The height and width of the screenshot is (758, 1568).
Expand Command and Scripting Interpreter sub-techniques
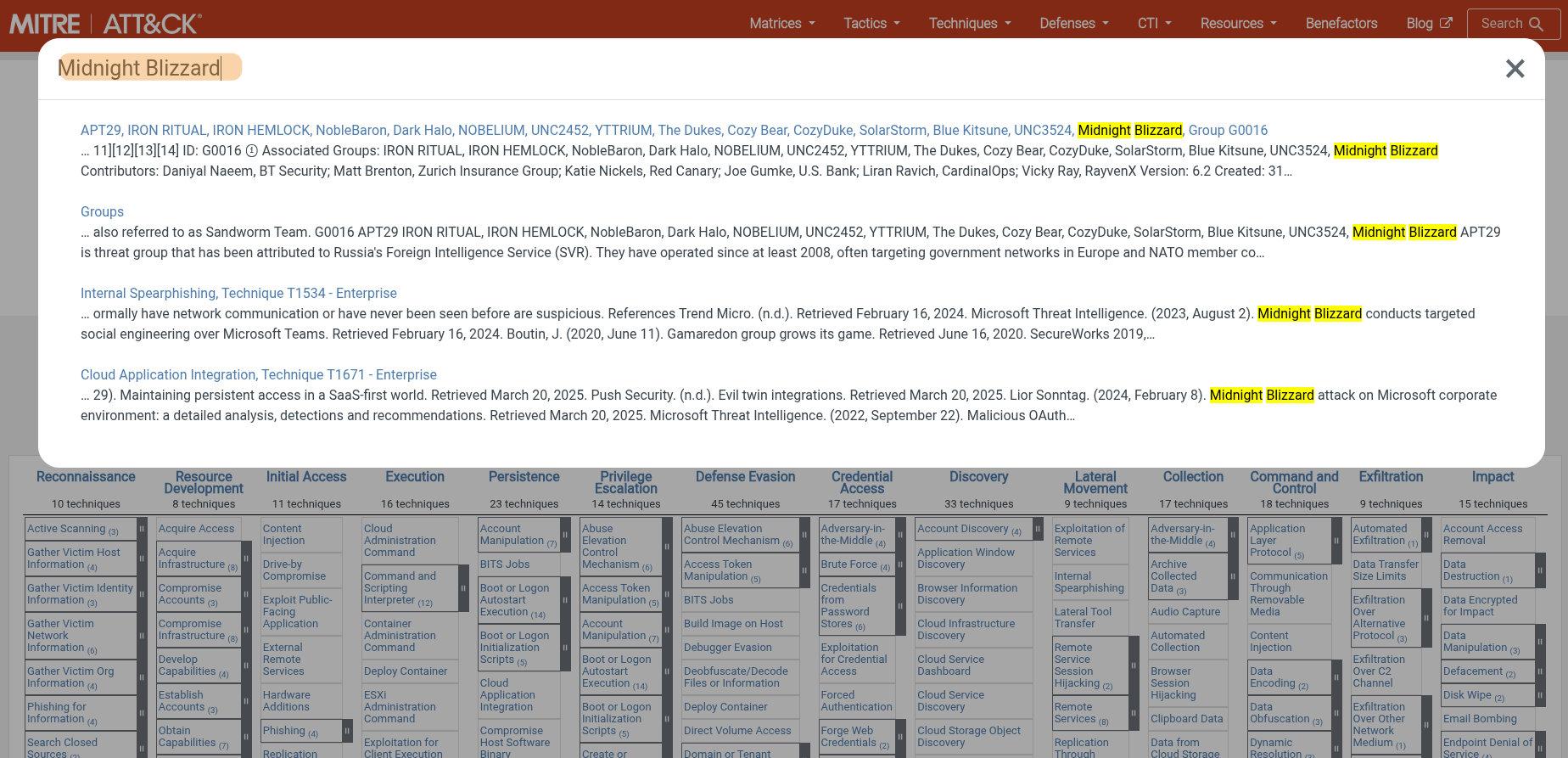(x=463, y=588)
